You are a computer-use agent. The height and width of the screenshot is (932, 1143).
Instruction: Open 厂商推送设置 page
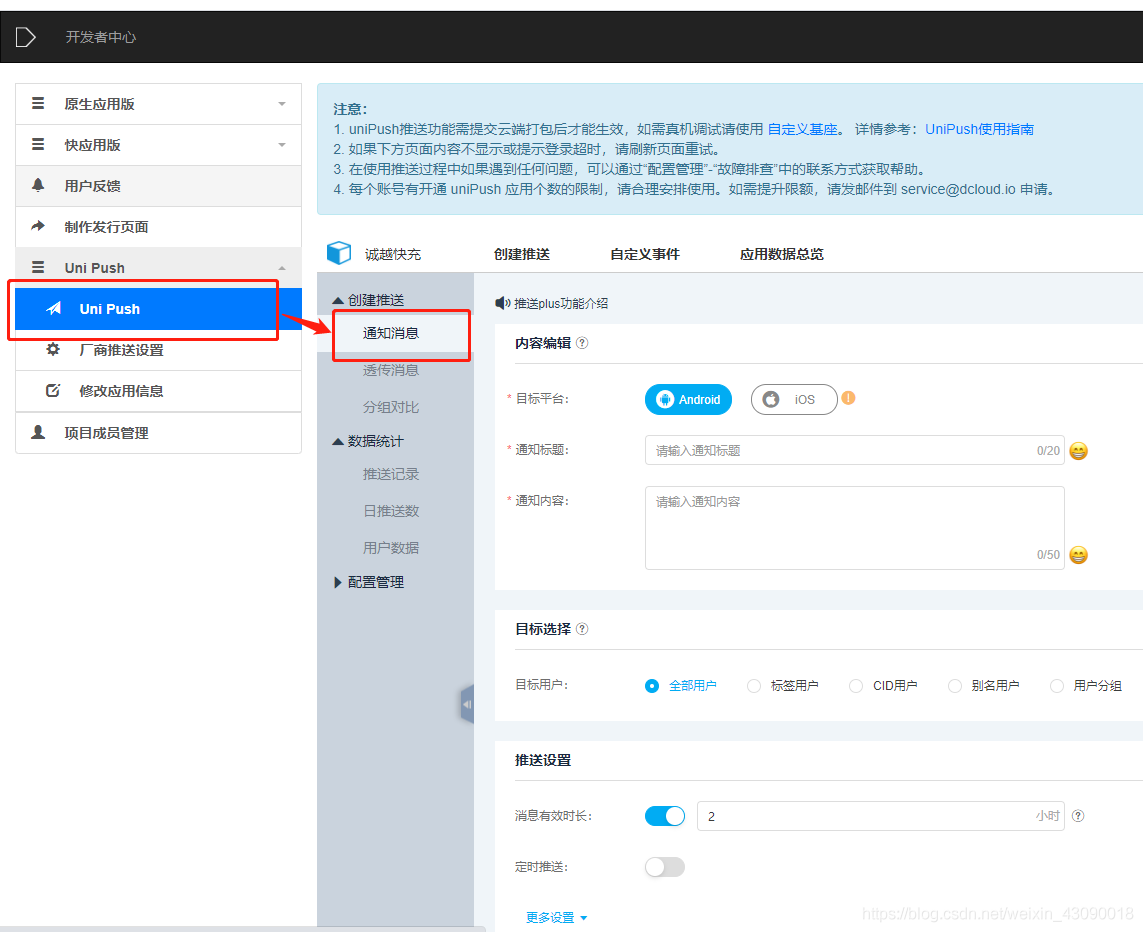pos(158,350)
